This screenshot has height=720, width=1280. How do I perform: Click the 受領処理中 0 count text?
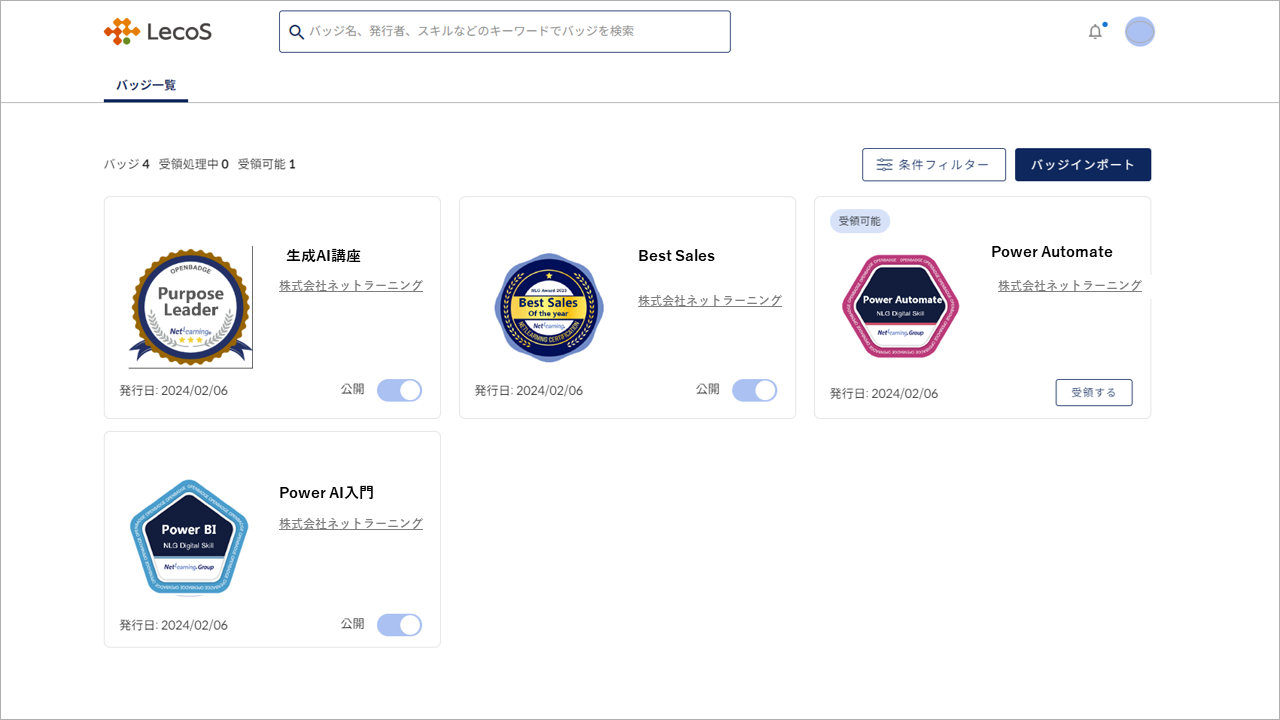tap(194, 164)
